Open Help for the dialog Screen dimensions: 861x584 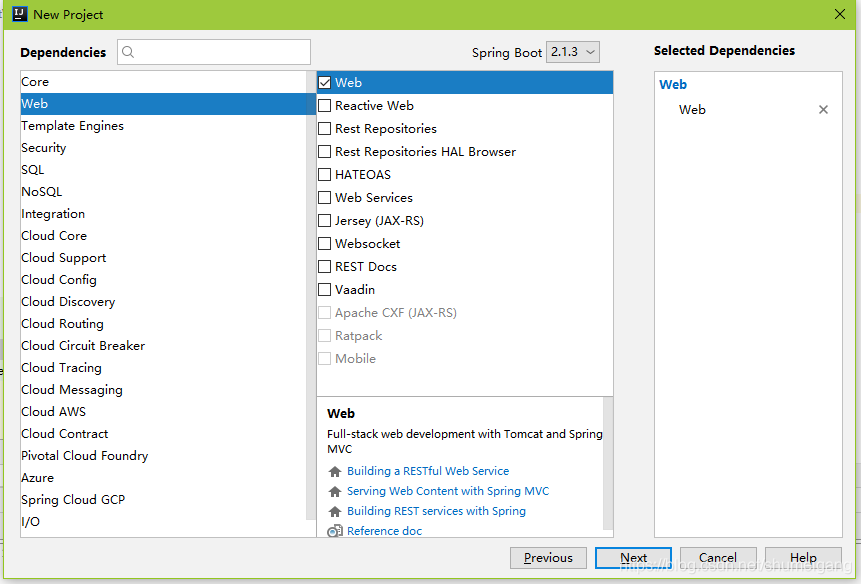[803, 558]
